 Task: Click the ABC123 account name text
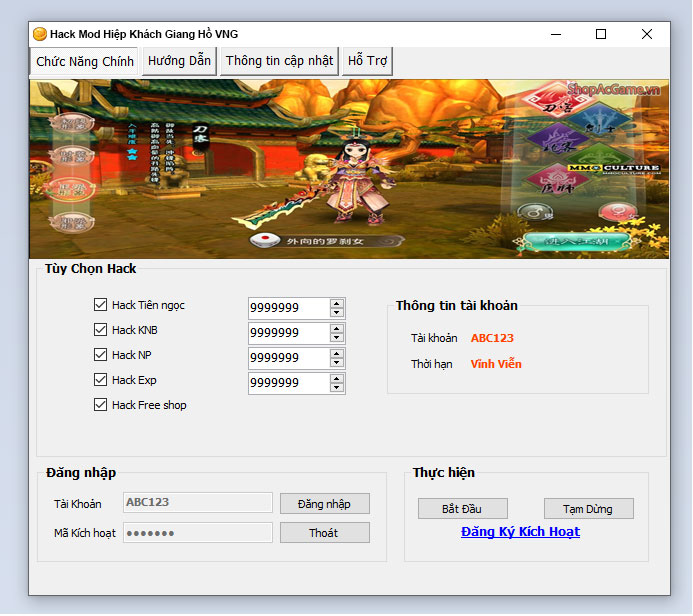492,338
